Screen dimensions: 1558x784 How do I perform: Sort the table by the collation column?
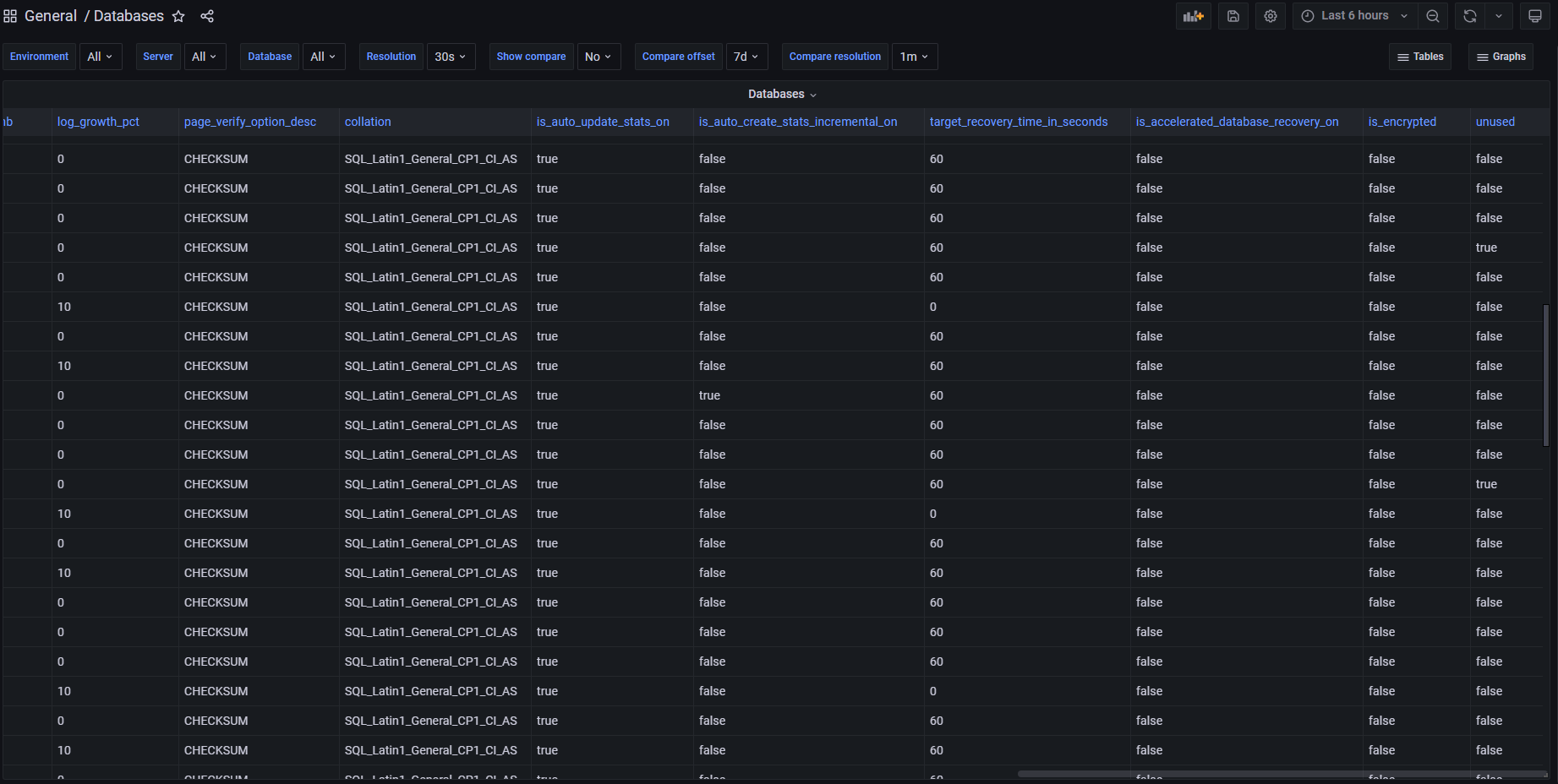[x=368, y=122]
